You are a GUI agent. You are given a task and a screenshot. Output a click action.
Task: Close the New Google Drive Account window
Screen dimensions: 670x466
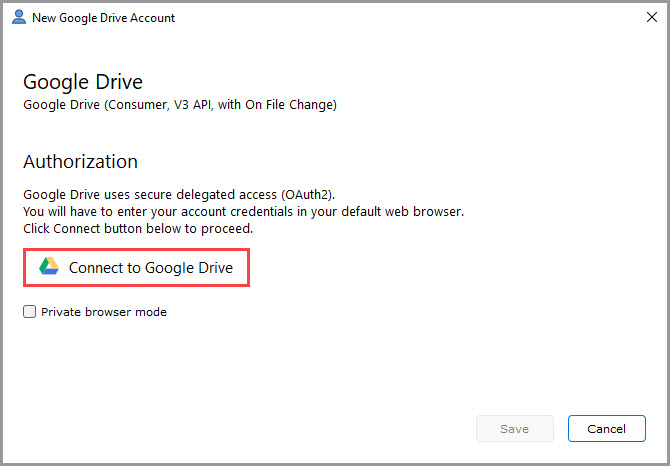coord(652,17)
